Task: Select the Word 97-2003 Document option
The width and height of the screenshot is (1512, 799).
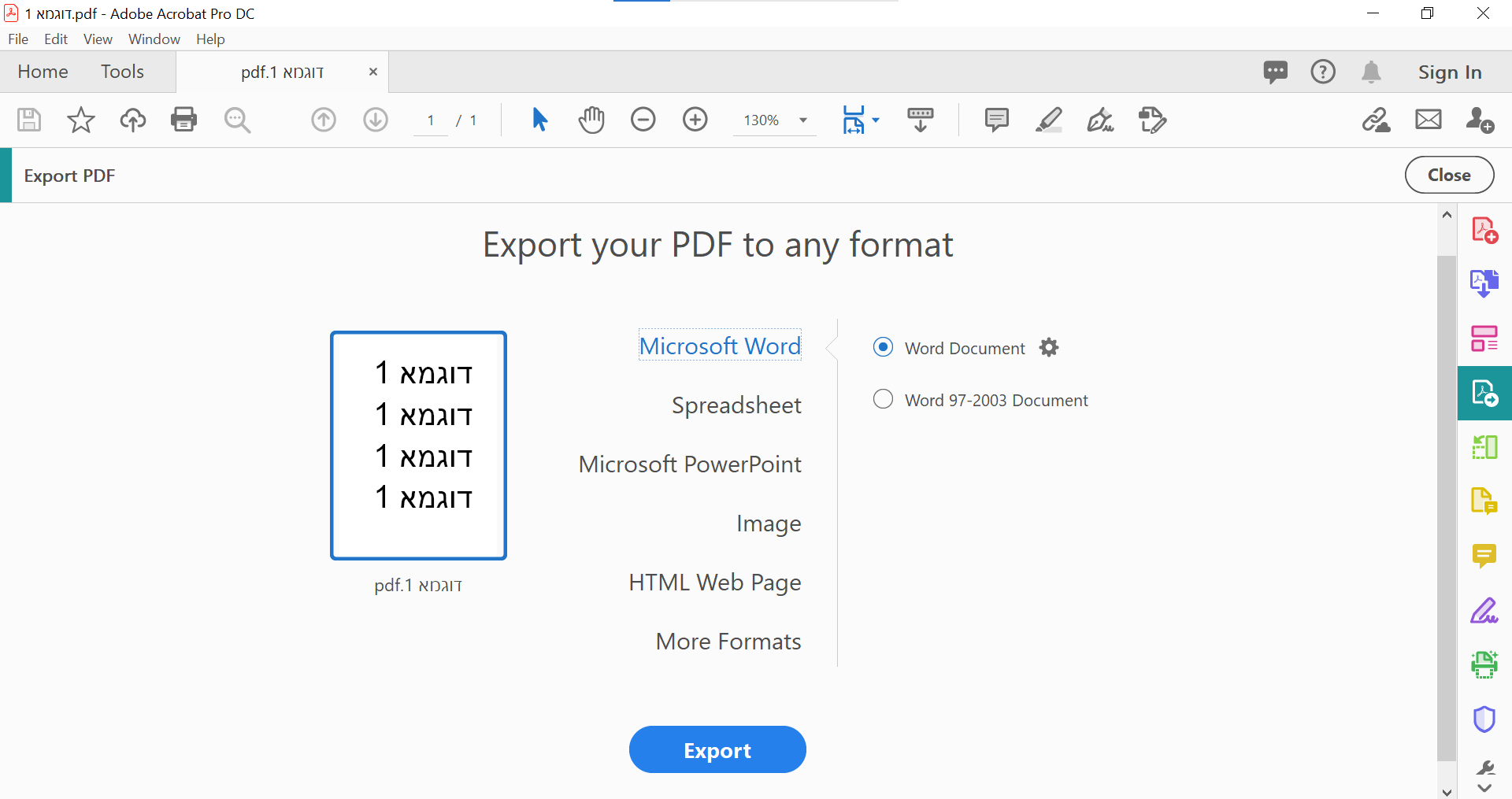Action: click(884, 399)
